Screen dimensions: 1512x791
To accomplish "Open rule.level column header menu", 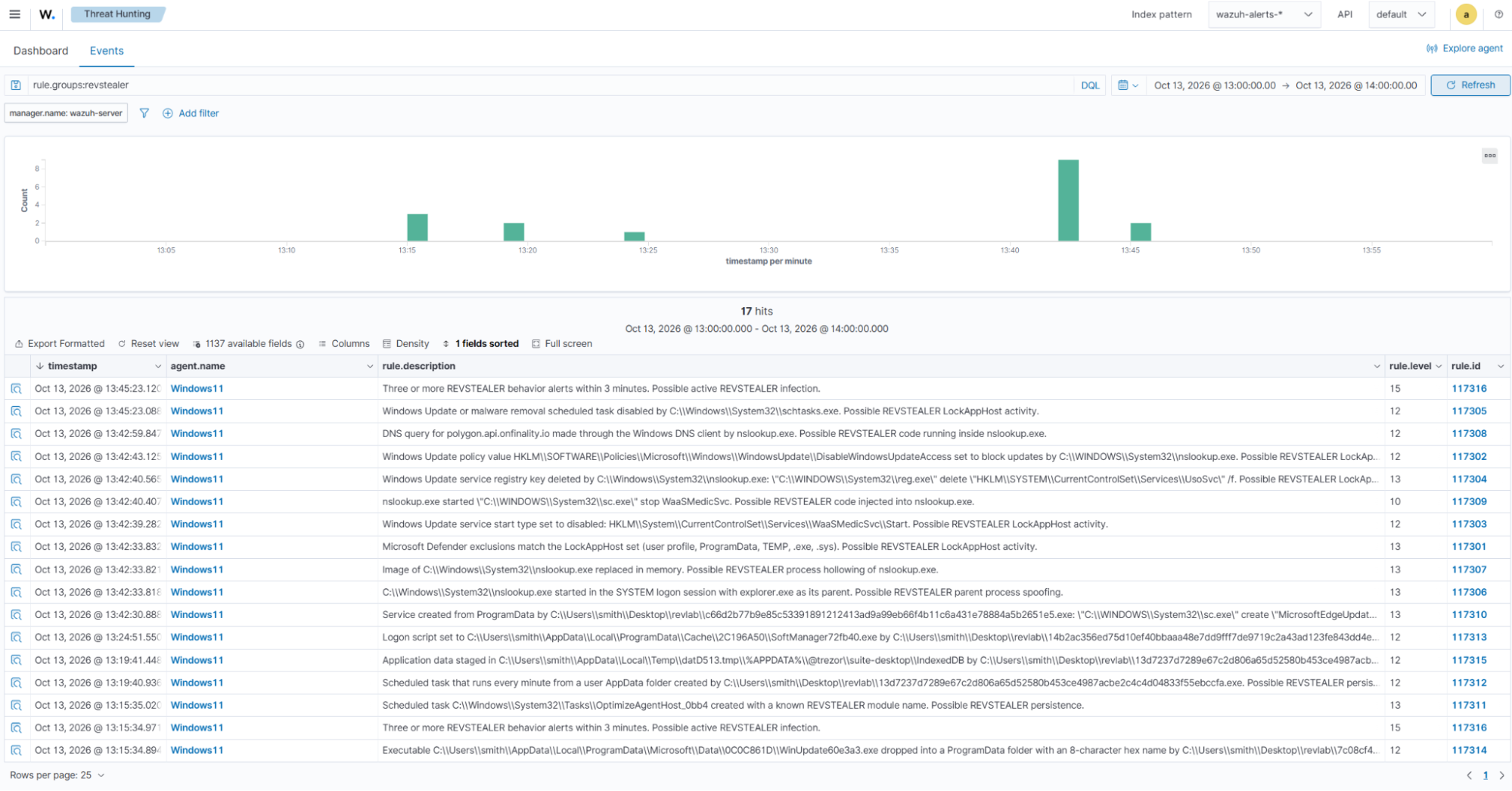I will point(1439,366).
